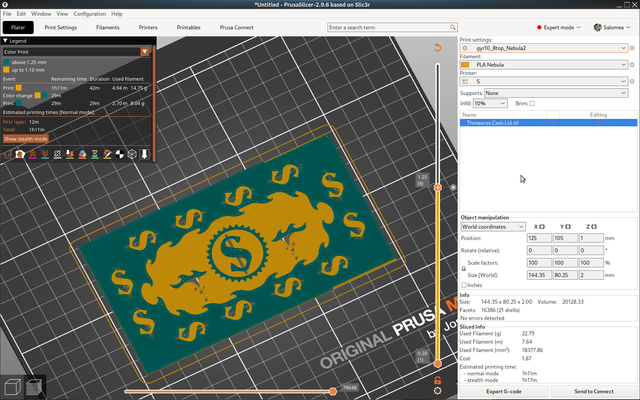640x400 pixels.
Task: Click Salomea user account avatar
Action: pos(598,27)
